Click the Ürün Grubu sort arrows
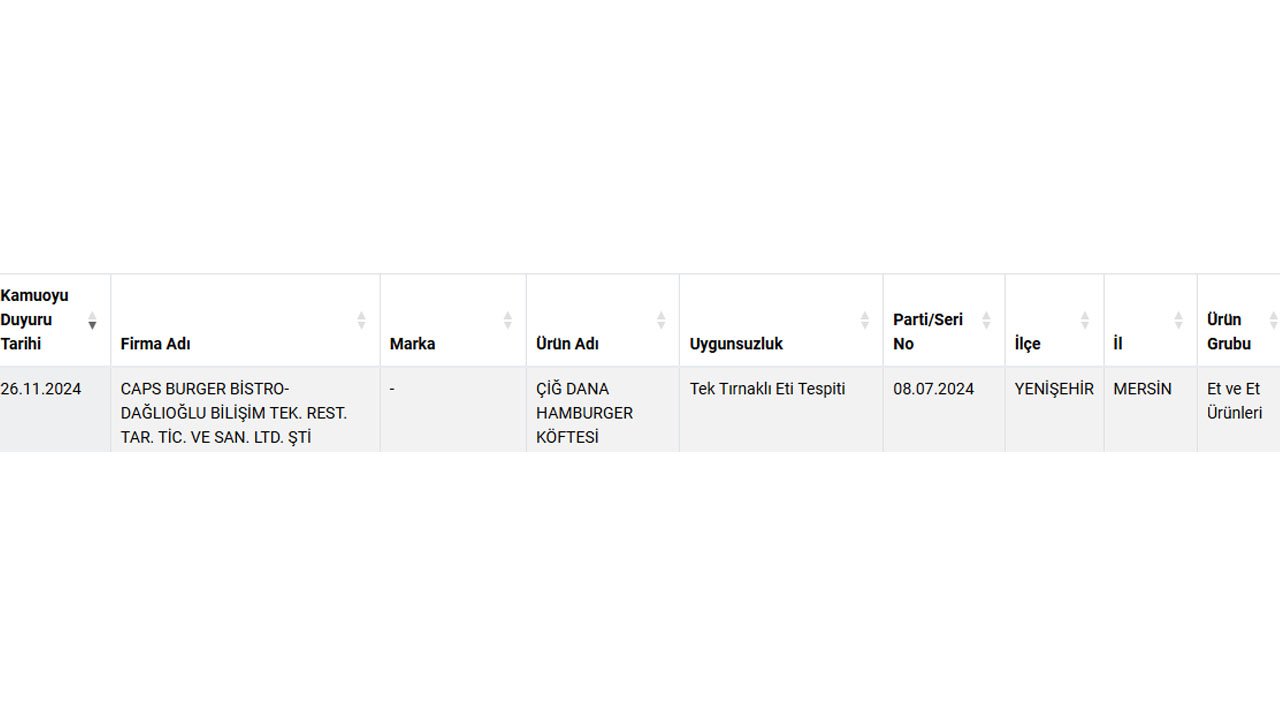 1273,320
